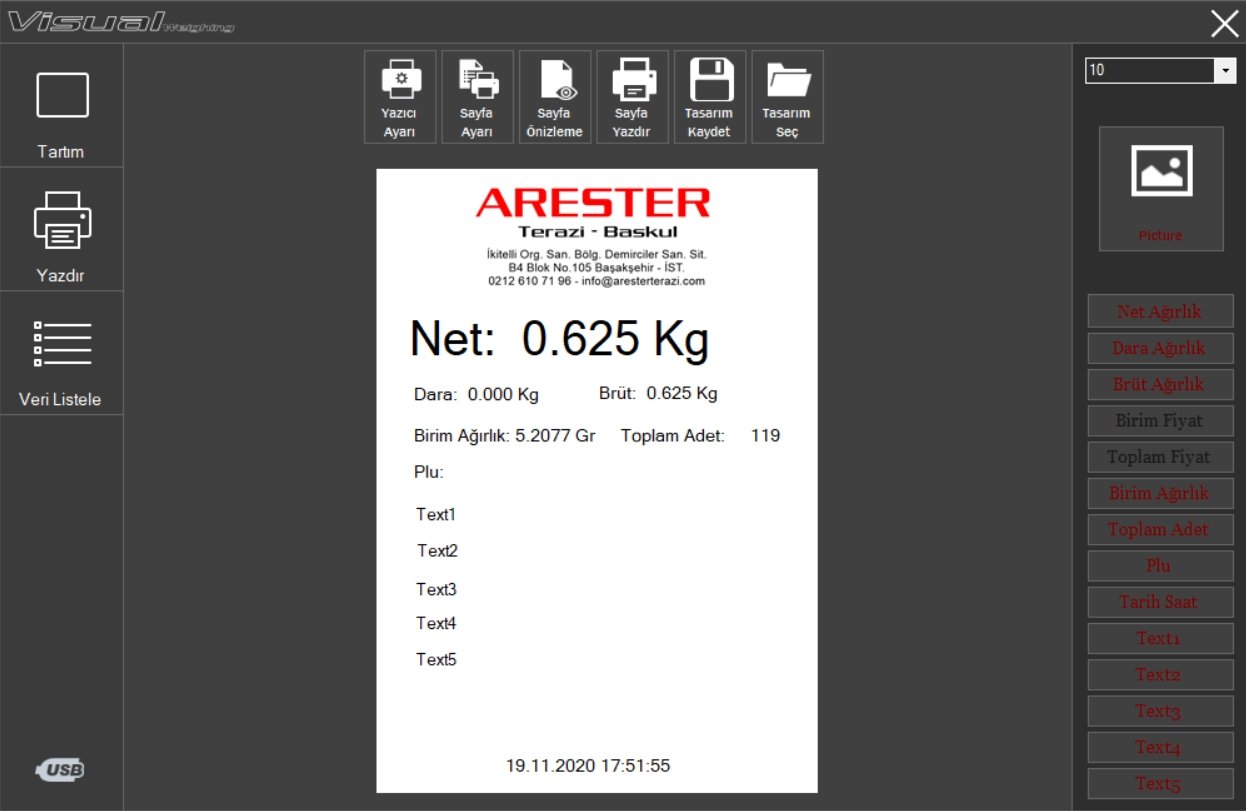Open Sayfa Önizleme print preview

pyautogui.click(x=555, y=97)
